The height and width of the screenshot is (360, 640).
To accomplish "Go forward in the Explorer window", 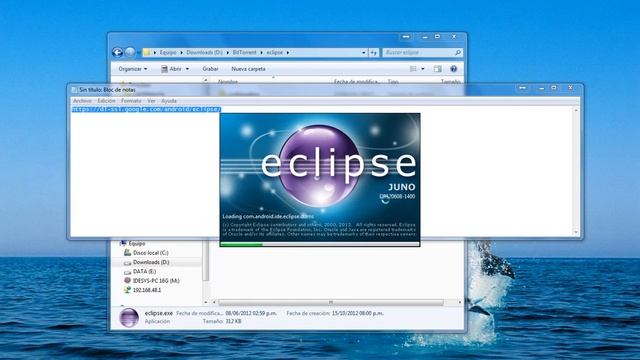I will 130,52.
